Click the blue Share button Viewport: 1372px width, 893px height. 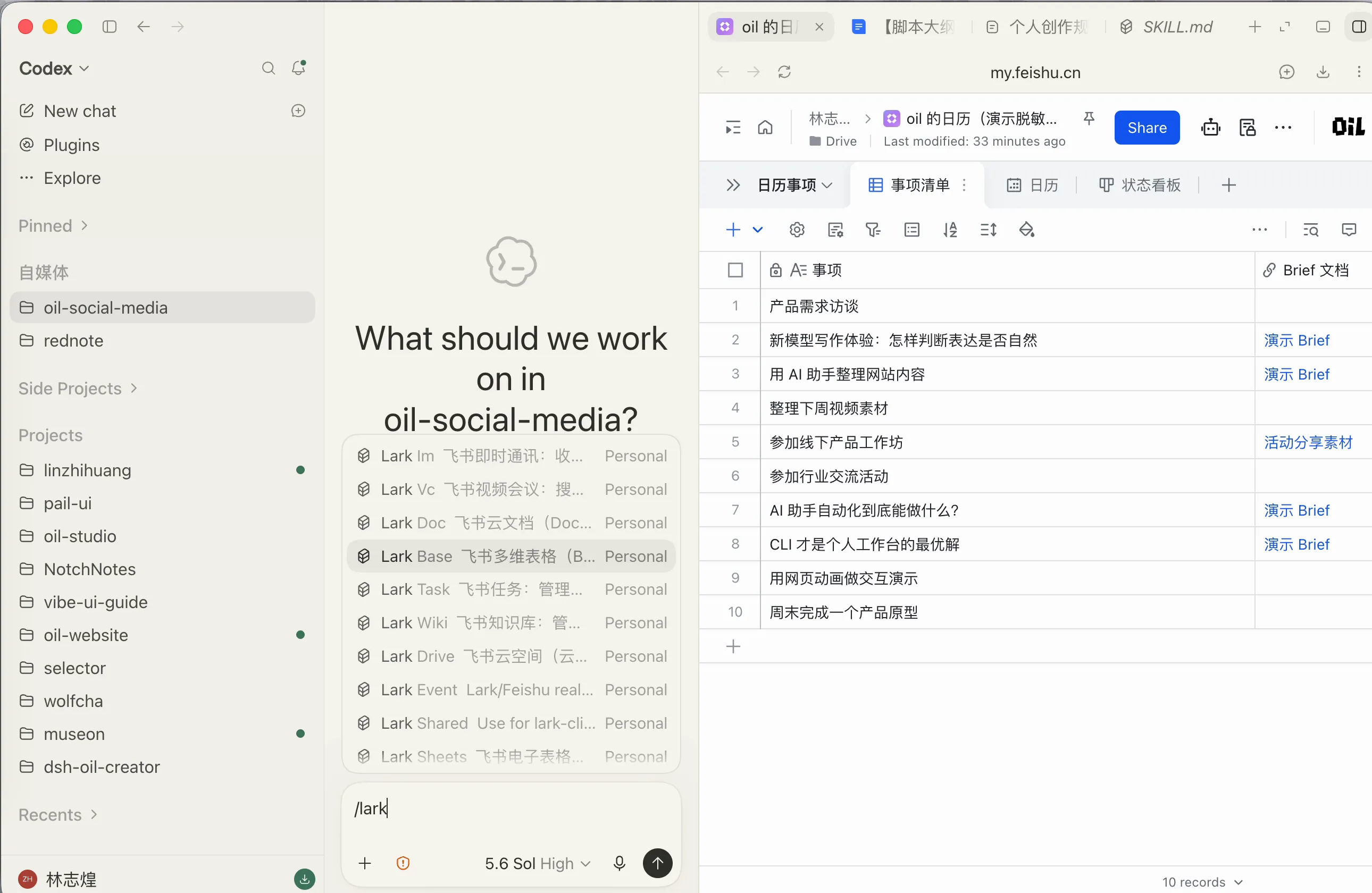pos(1147,128)
